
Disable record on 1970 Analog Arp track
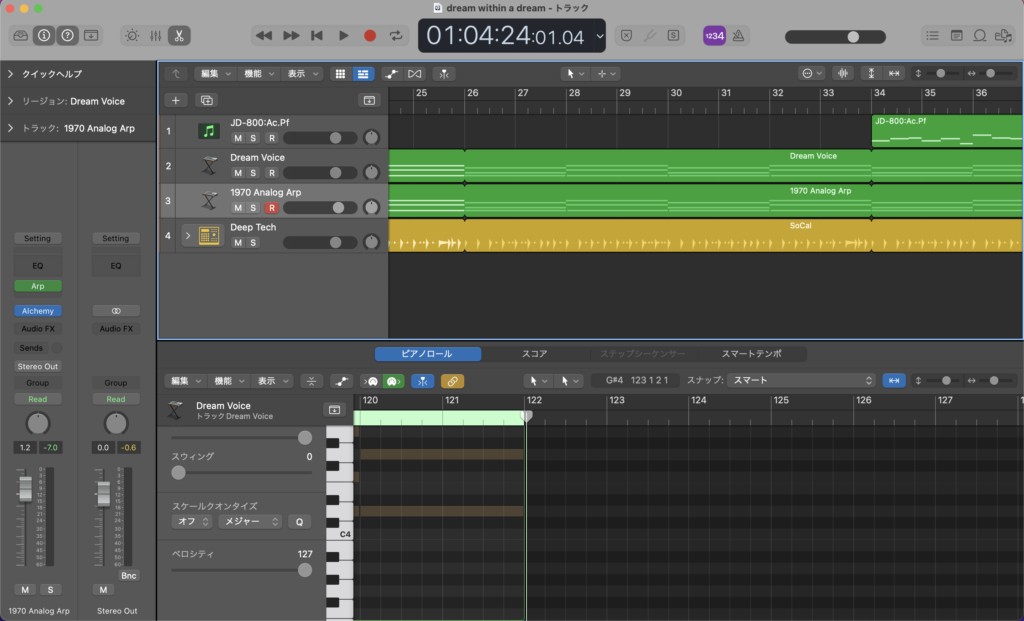coord(271,208)
